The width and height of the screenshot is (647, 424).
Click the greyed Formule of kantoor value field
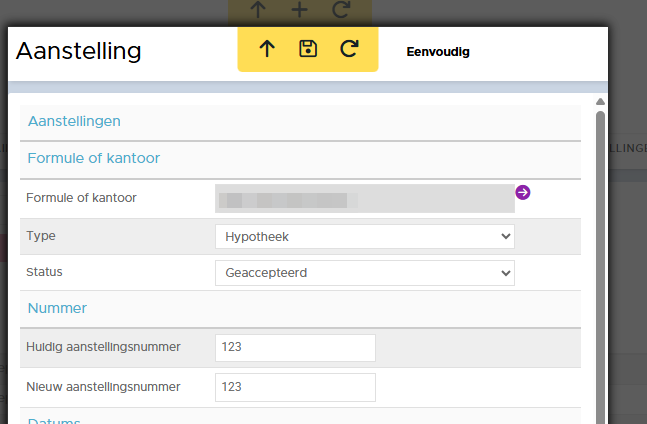click(364, 198)
